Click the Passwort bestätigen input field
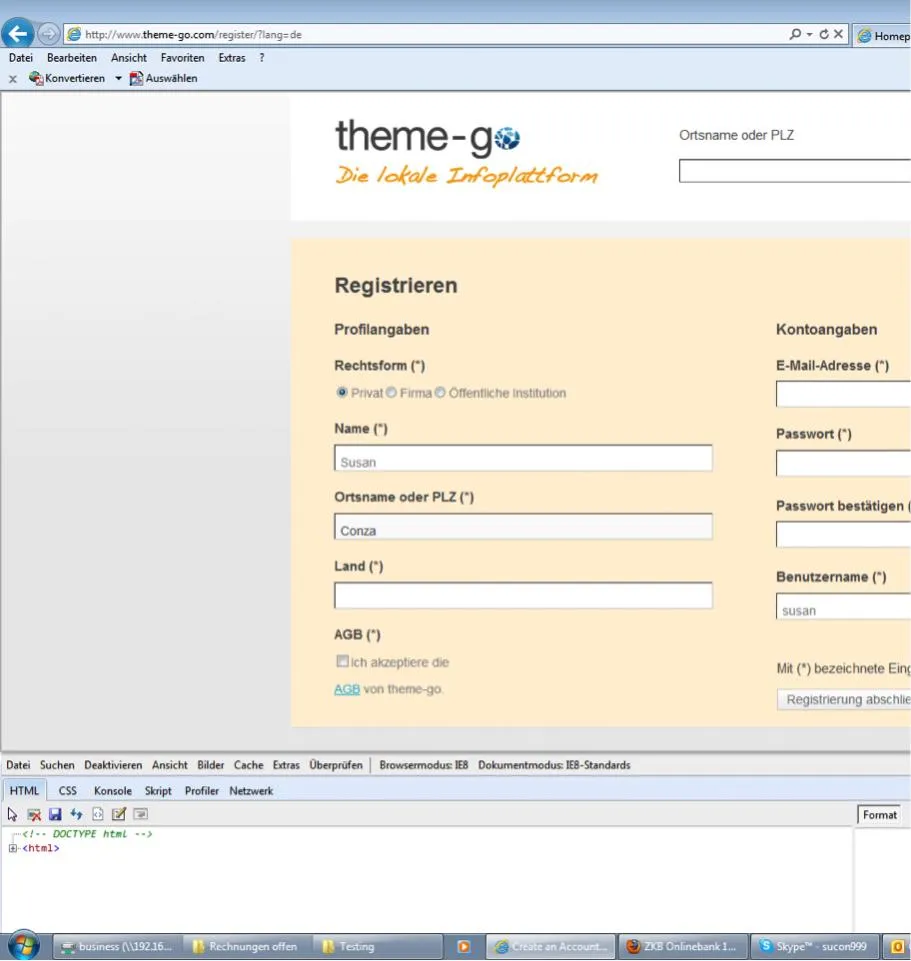The image size is (911, 961). click(843, 534)
